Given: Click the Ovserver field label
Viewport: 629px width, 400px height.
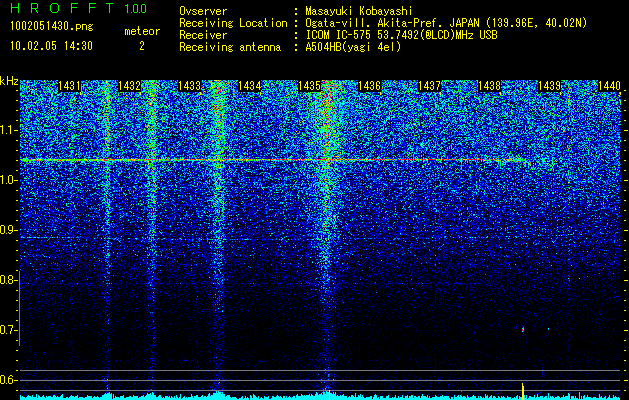Looking at the screenshot, I should pyautogui.click(x=203, y=11).
